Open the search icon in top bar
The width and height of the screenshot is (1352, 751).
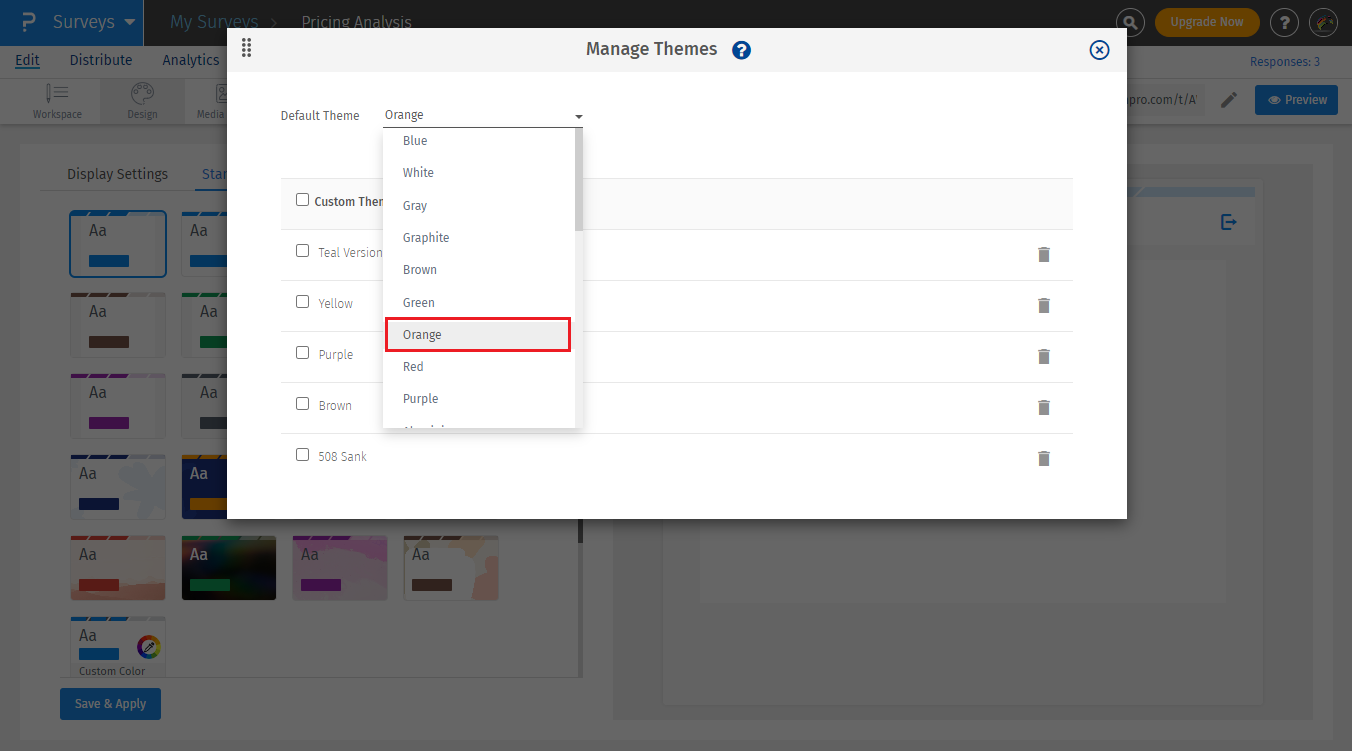pyautogui.click(x=1130, y=22)
